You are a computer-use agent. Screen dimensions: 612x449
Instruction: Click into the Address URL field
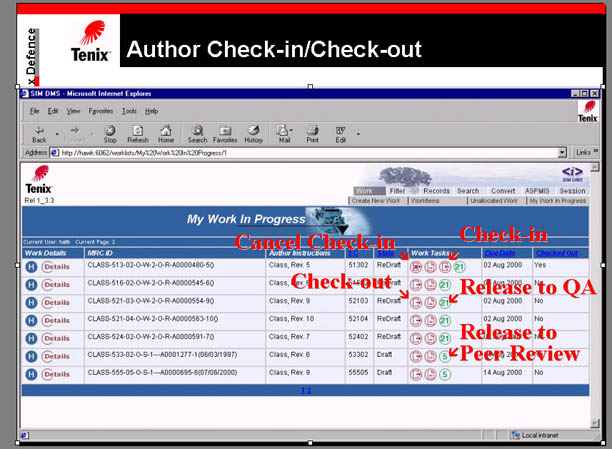pyautogui.click(x=308, y=153)
